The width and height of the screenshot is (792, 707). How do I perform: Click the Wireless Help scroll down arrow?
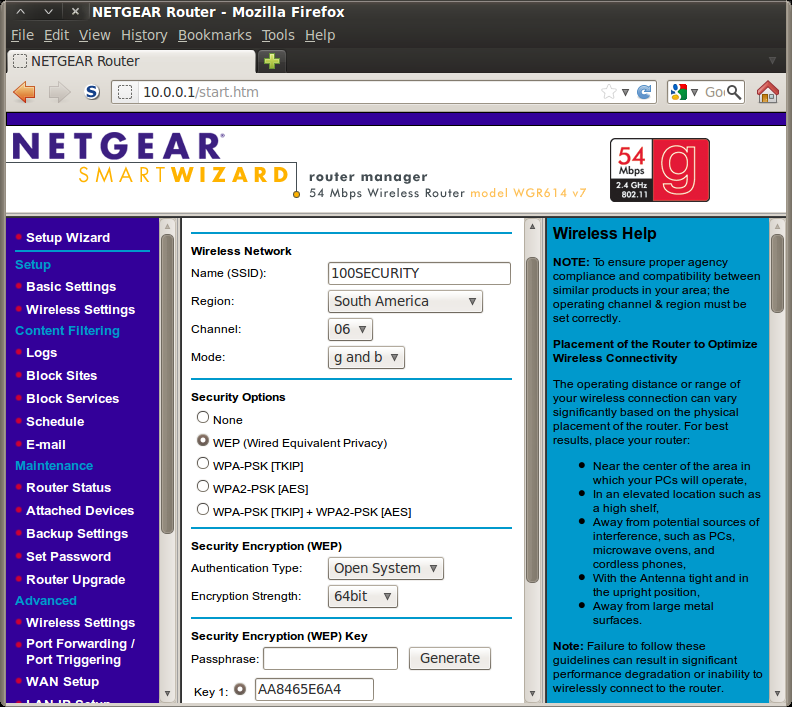pos(777,693)
